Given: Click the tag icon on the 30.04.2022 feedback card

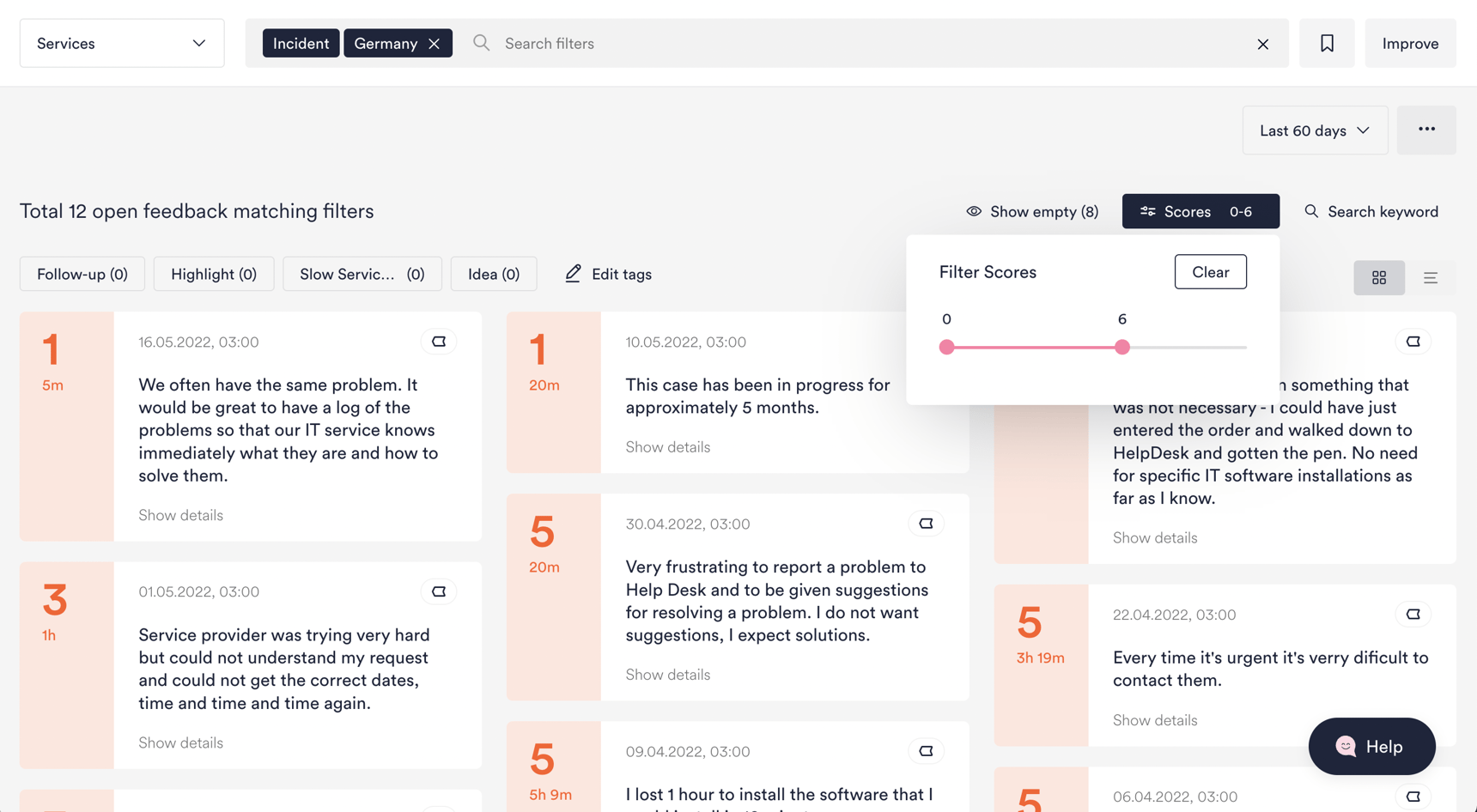Looking at the screenshot, I should (x=926, y=523).
